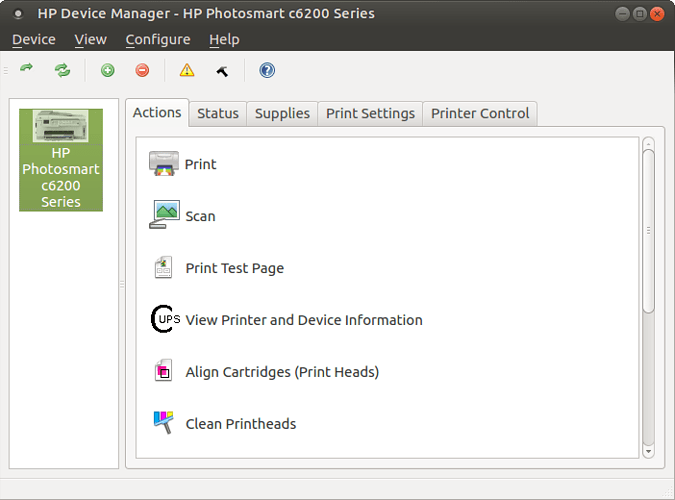Click the actions list scrollbar handle
The height and width of the screenshot is (500, 675).
(648, 231)
